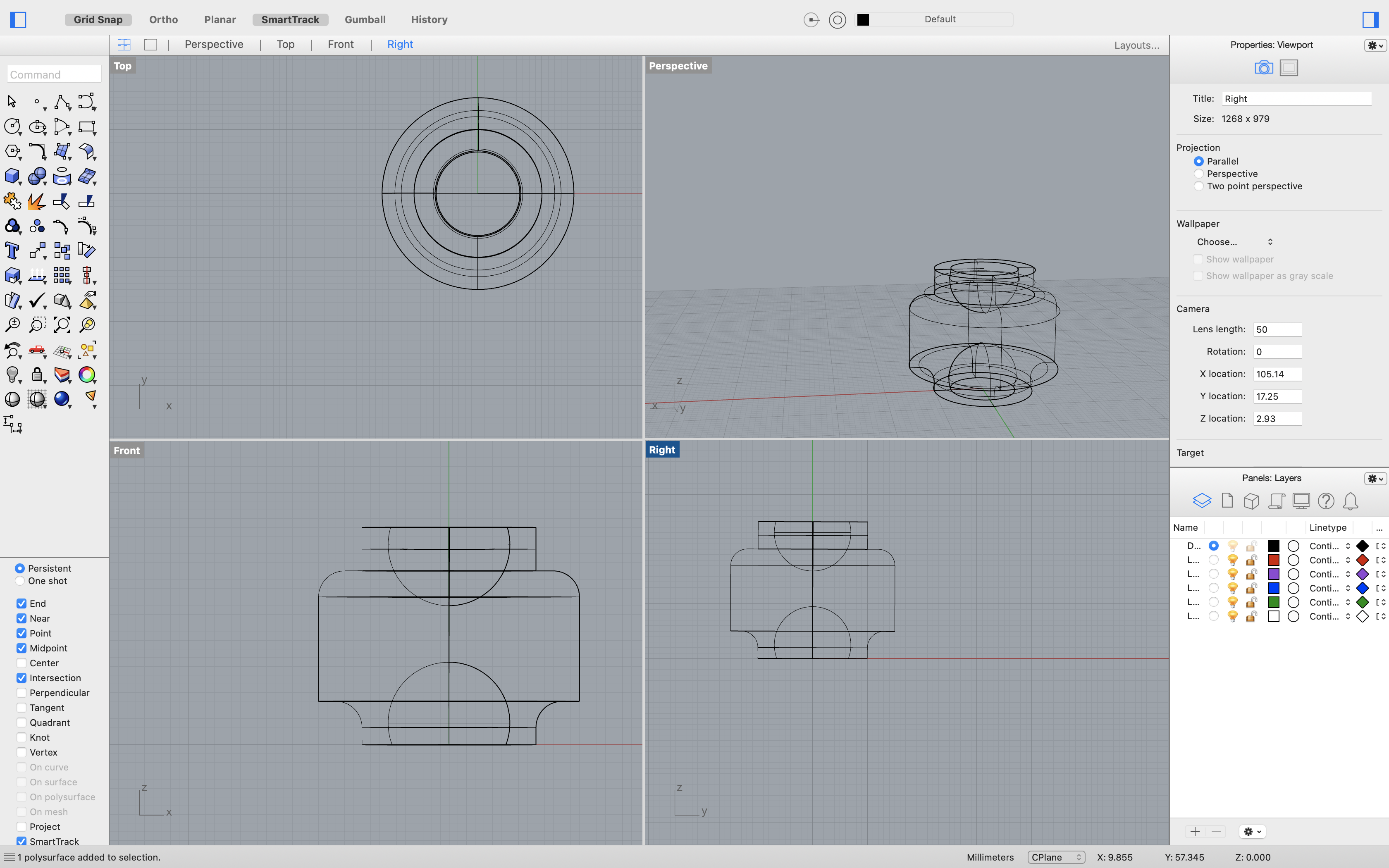Enable the Center object snap
Image resolution: width=1389 pixels, height=868 pixels.
21,663
